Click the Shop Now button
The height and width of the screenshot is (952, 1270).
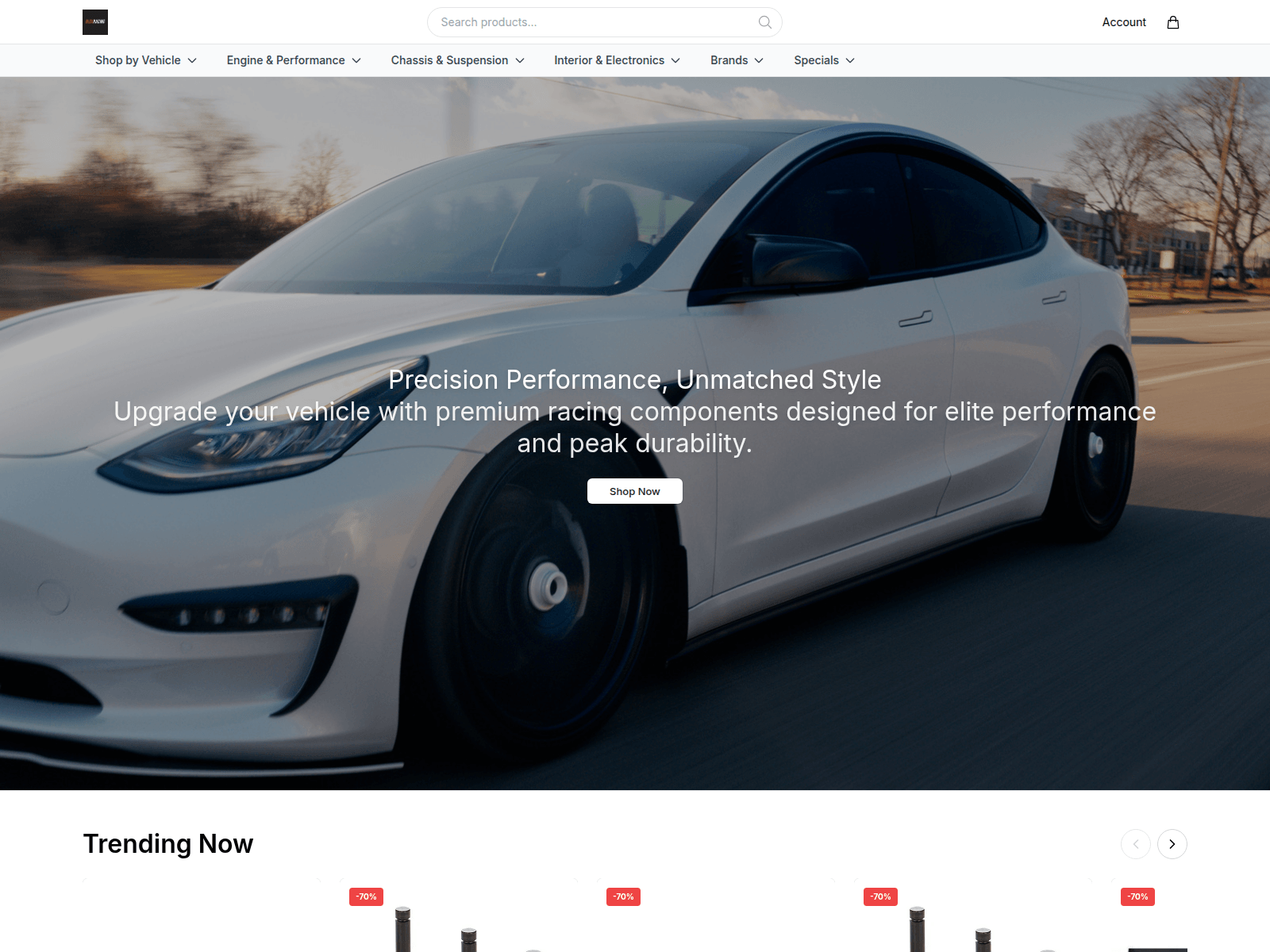point(635,491)
